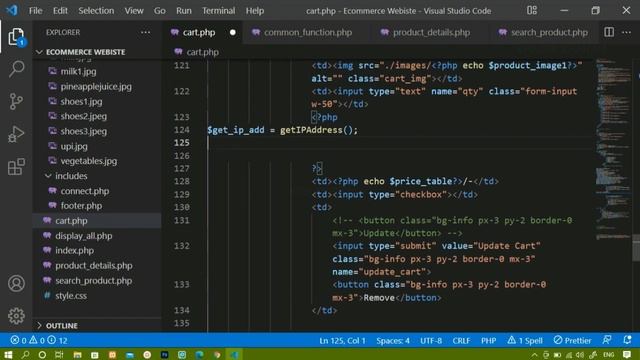The width and height of the screenshot is (640, 360).
Task: Click the editor vertical scrollbar thumb
Action: tap(636, 247)
